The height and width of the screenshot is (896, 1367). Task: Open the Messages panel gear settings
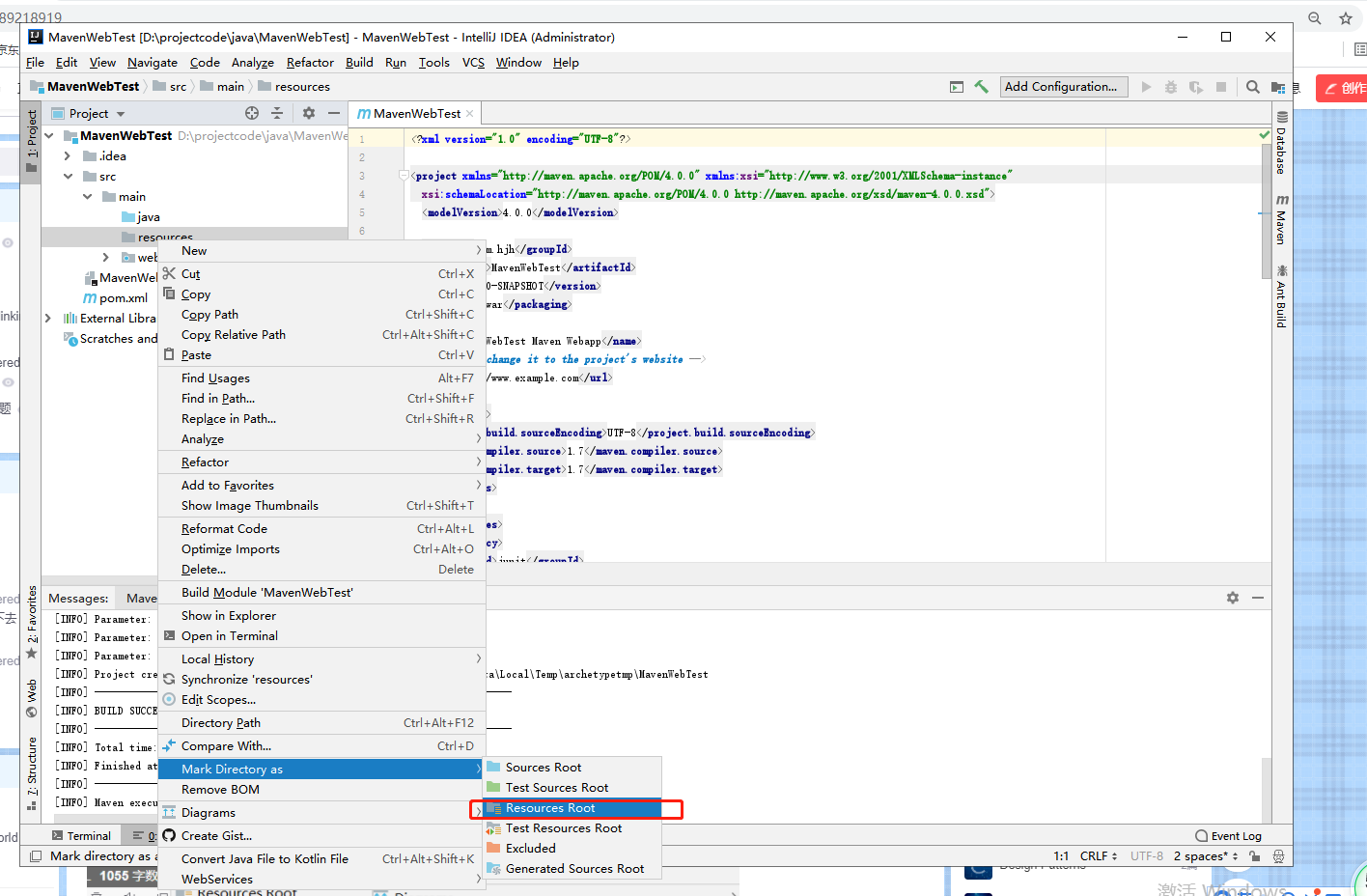(1233, 598)
